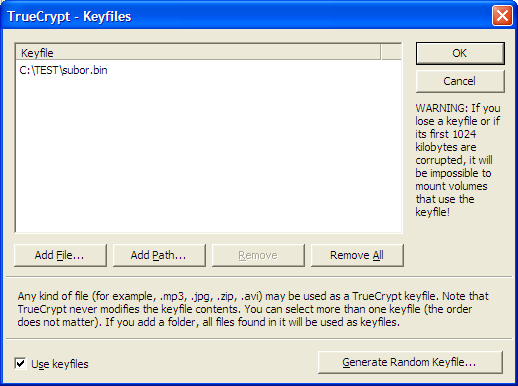This screenshot has height=386, width=518.
Task: Click empty space in the keyfile list
Action: pos(208,153)
